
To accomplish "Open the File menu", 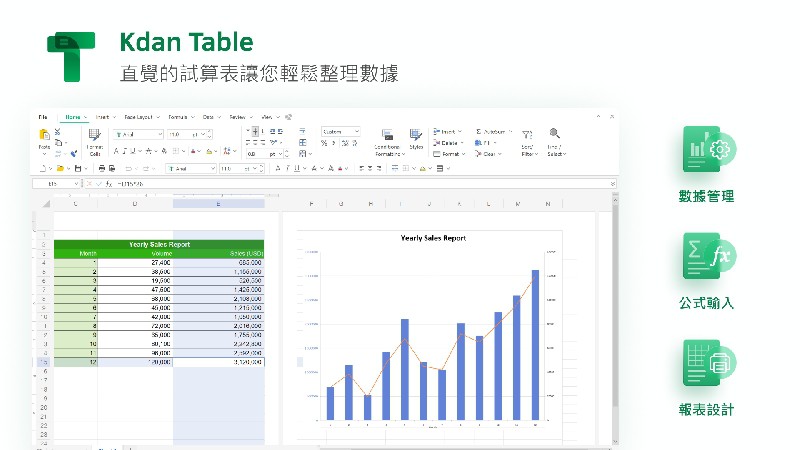I will tap(43, 117).
